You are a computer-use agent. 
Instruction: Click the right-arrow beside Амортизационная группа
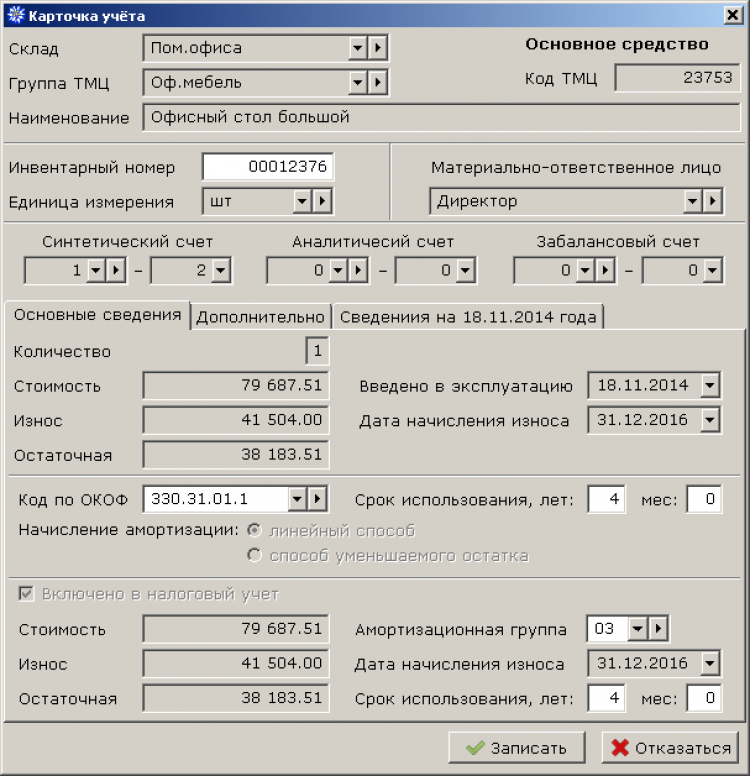point(658,629)
